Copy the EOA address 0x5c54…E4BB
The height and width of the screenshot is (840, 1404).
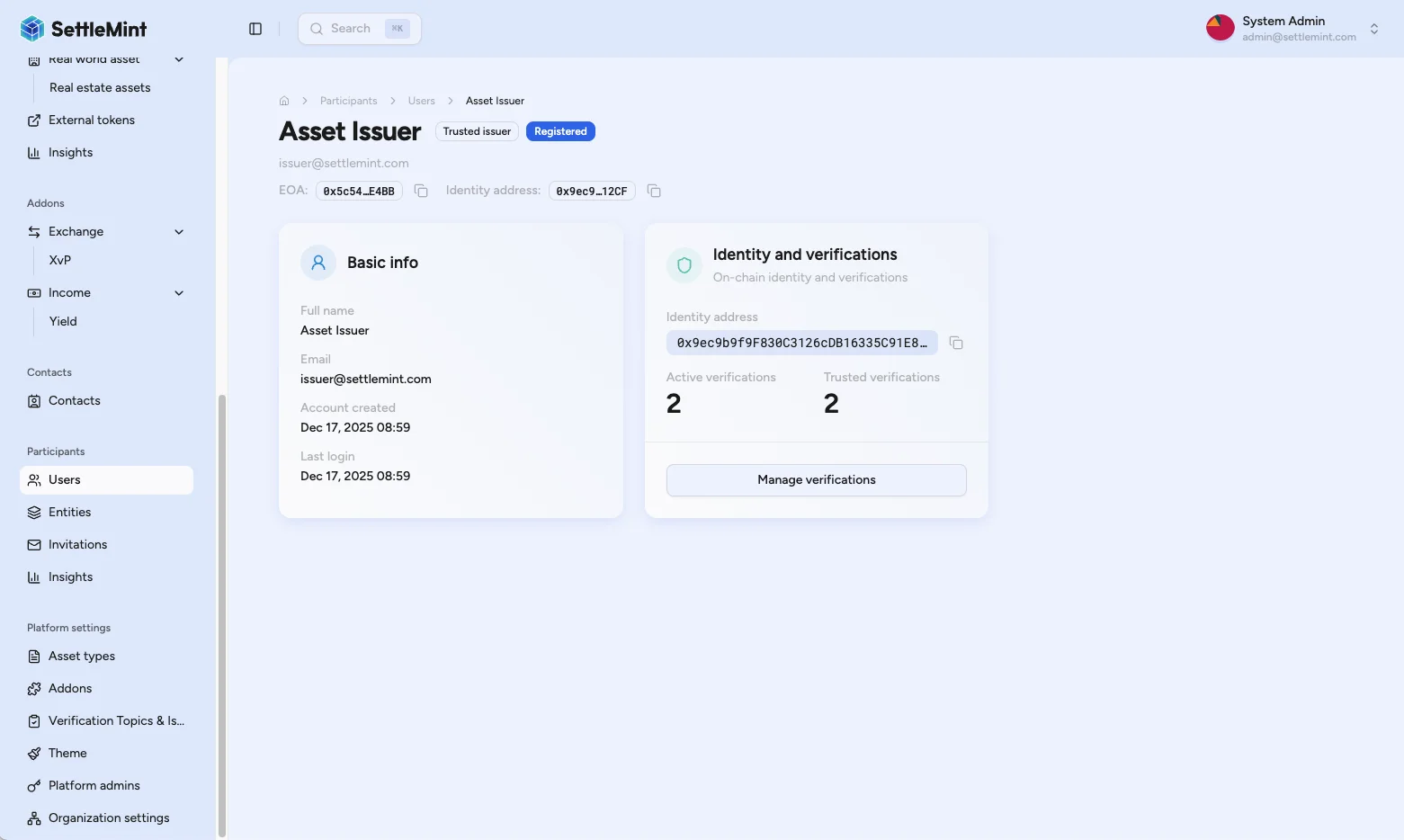(421, 191)
